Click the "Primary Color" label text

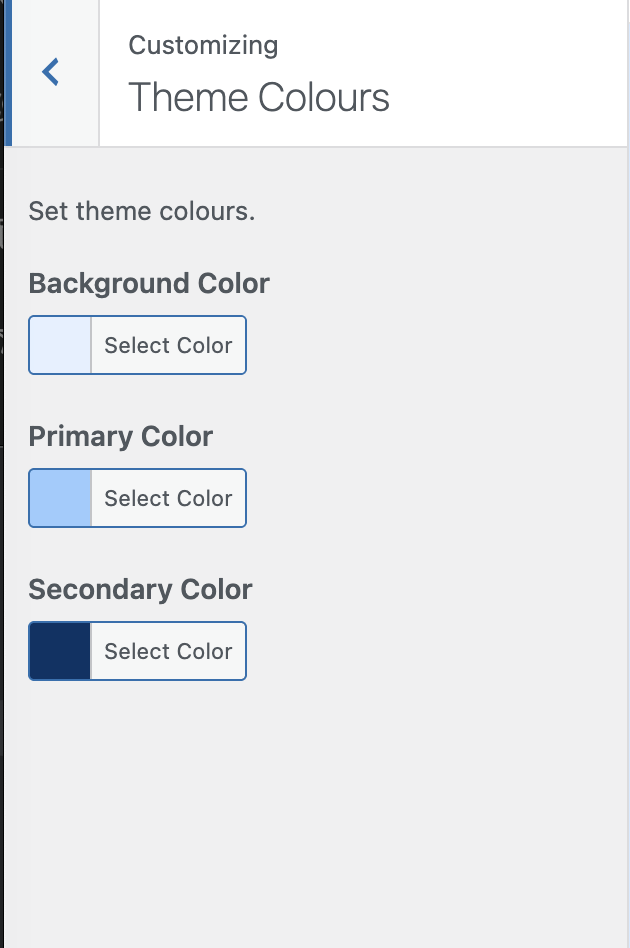coord(120,436)
